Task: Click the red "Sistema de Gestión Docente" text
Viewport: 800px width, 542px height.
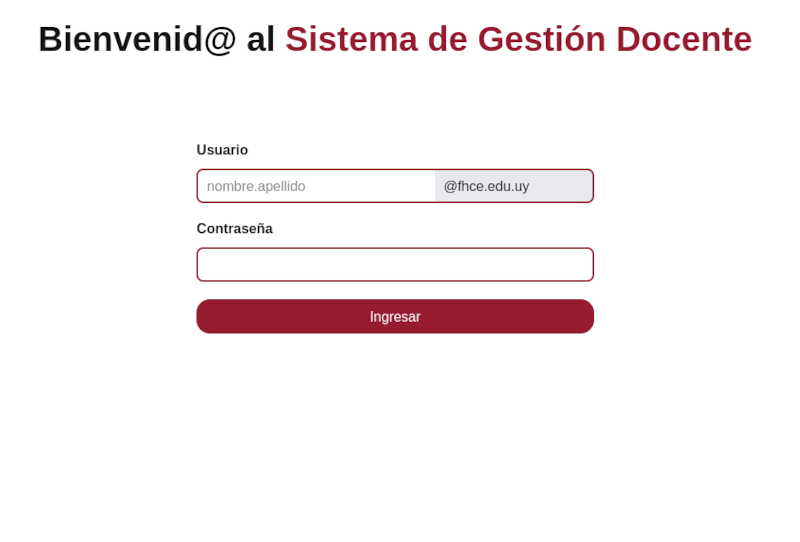Action: (x=518, y=40)
